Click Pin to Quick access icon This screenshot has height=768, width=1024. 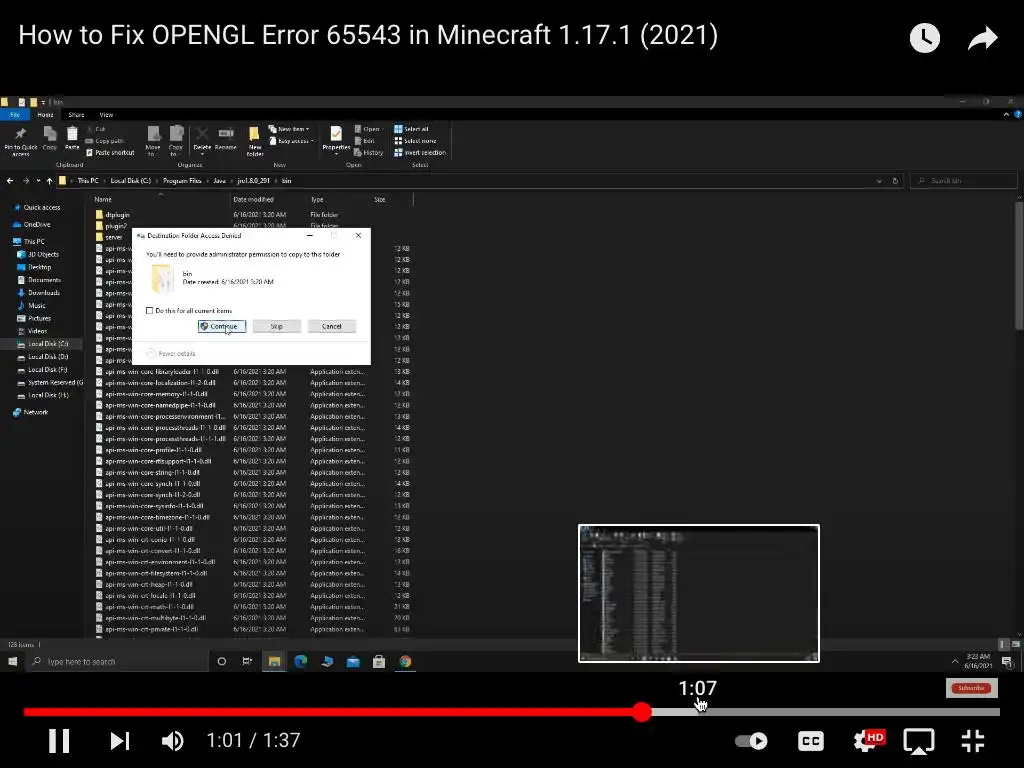[20, 140]
